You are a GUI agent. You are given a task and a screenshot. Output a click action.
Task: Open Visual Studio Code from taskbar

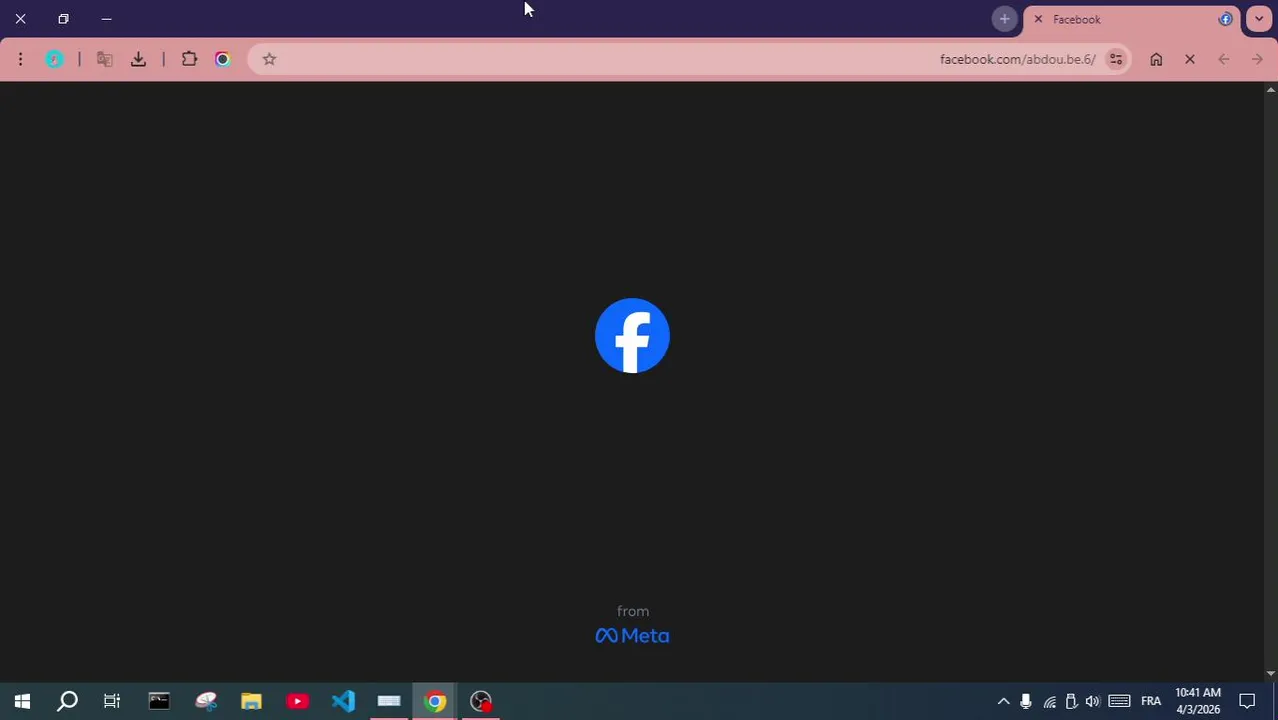pyautogui.click(x=343, y=701)
